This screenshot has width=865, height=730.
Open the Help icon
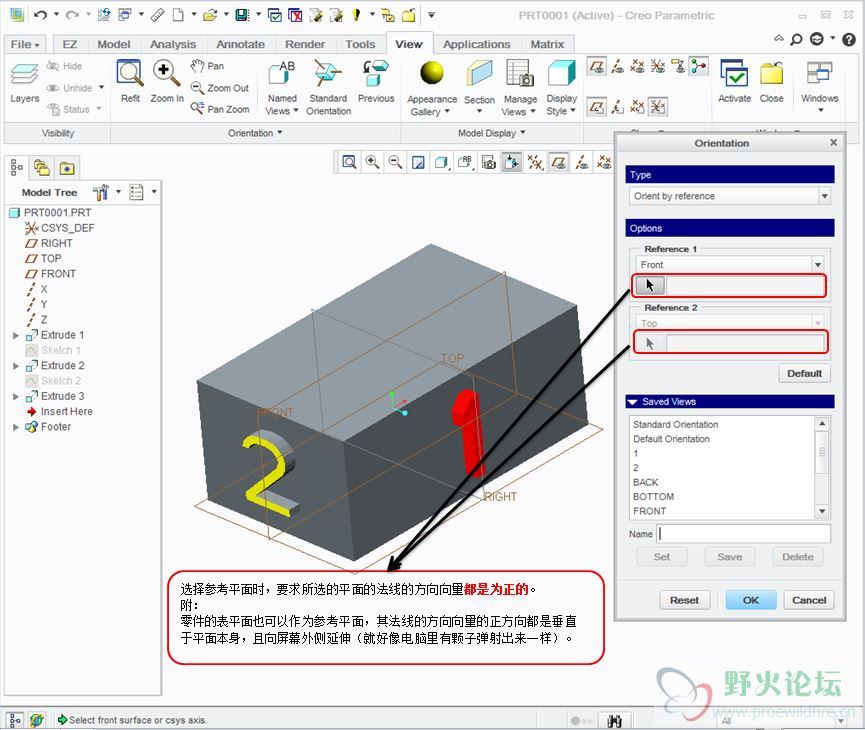coord(849,39)
